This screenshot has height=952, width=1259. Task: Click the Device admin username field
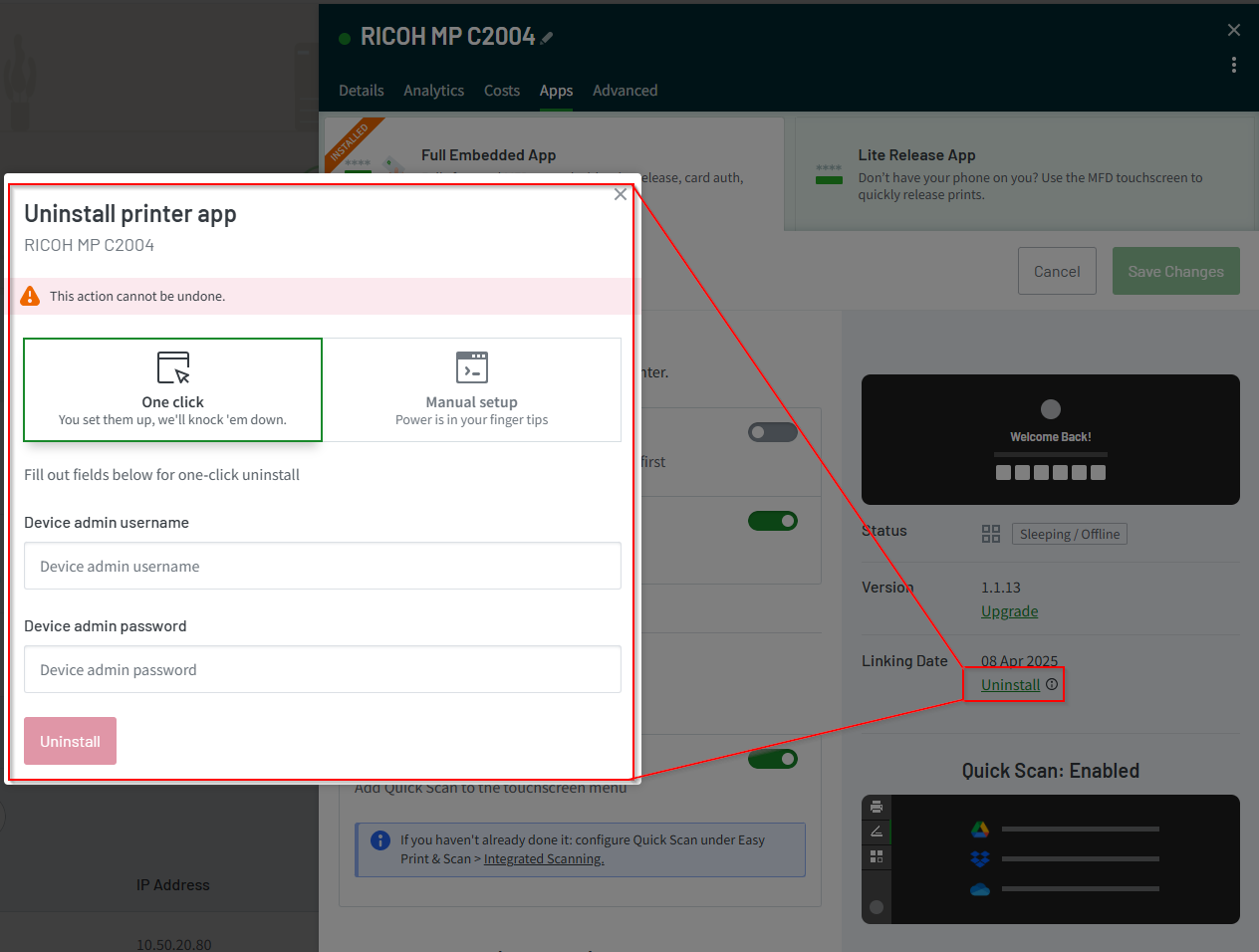(x=322, y=566)
